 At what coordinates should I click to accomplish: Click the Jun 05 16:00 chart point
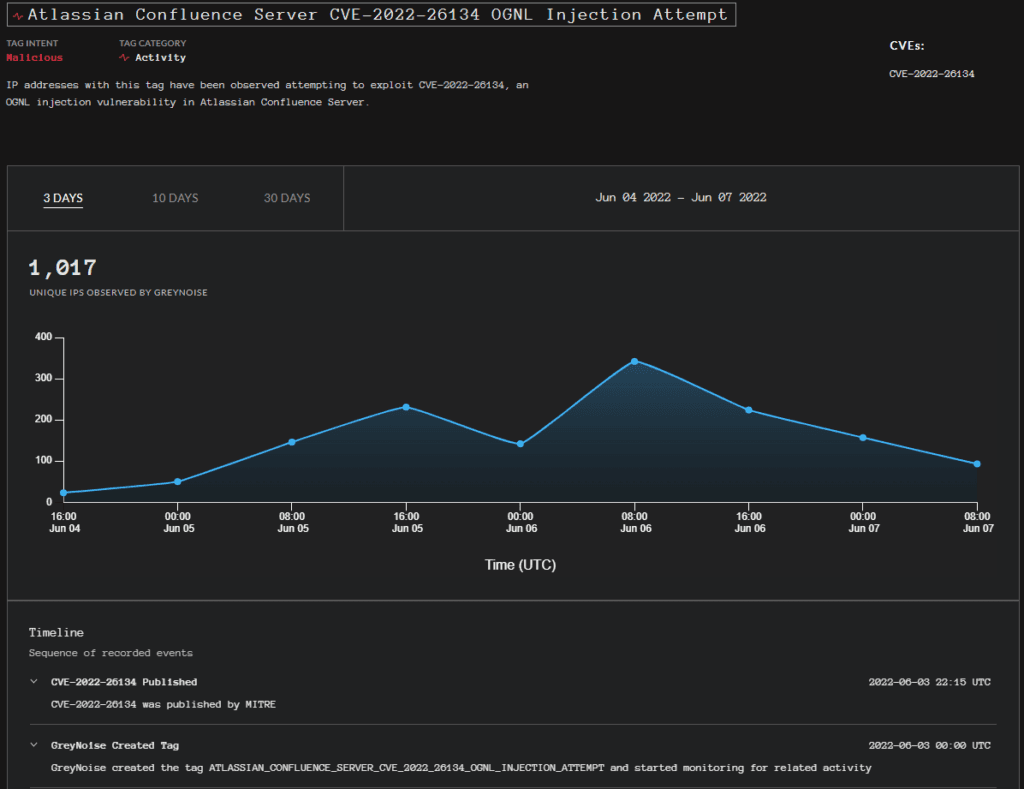click(x=407, y=406)
